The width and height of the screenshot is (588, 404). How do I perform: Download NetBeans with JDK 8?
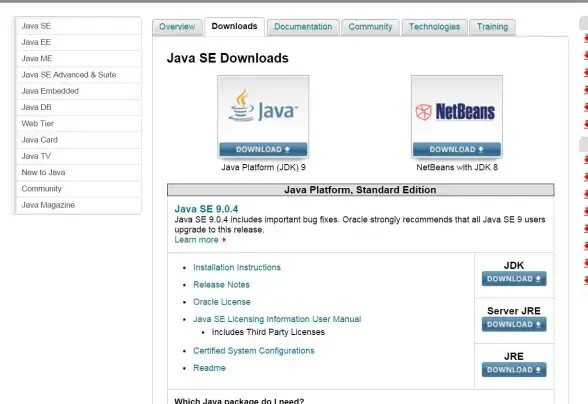coord(457,149)
